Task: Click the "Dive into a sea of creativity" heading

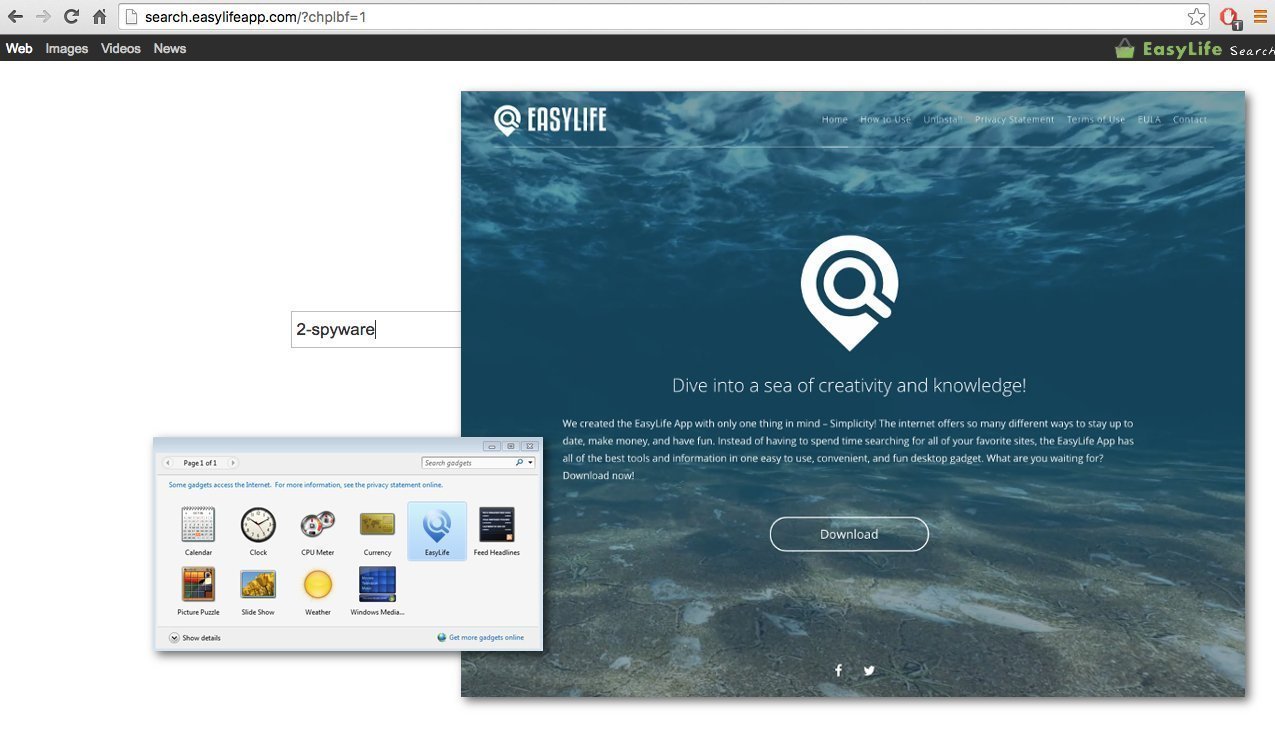Action: 849,386
